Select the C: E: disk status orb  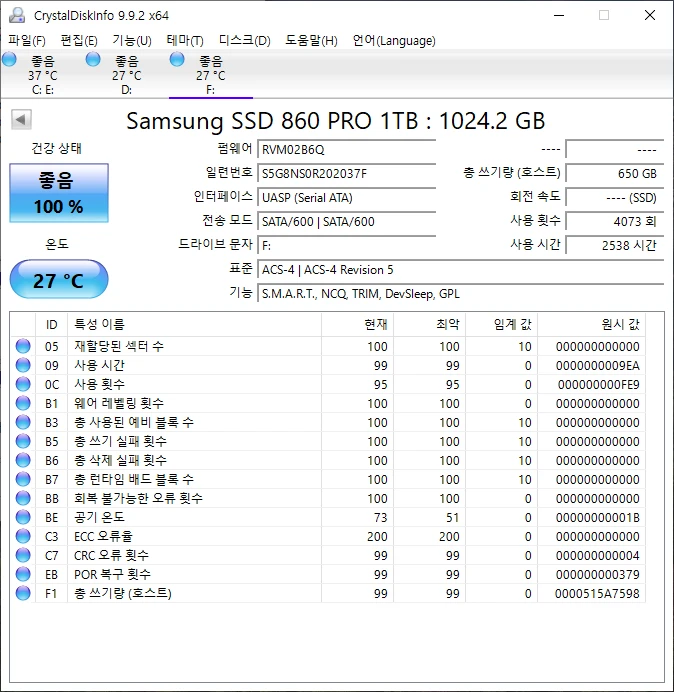(9, 59)
